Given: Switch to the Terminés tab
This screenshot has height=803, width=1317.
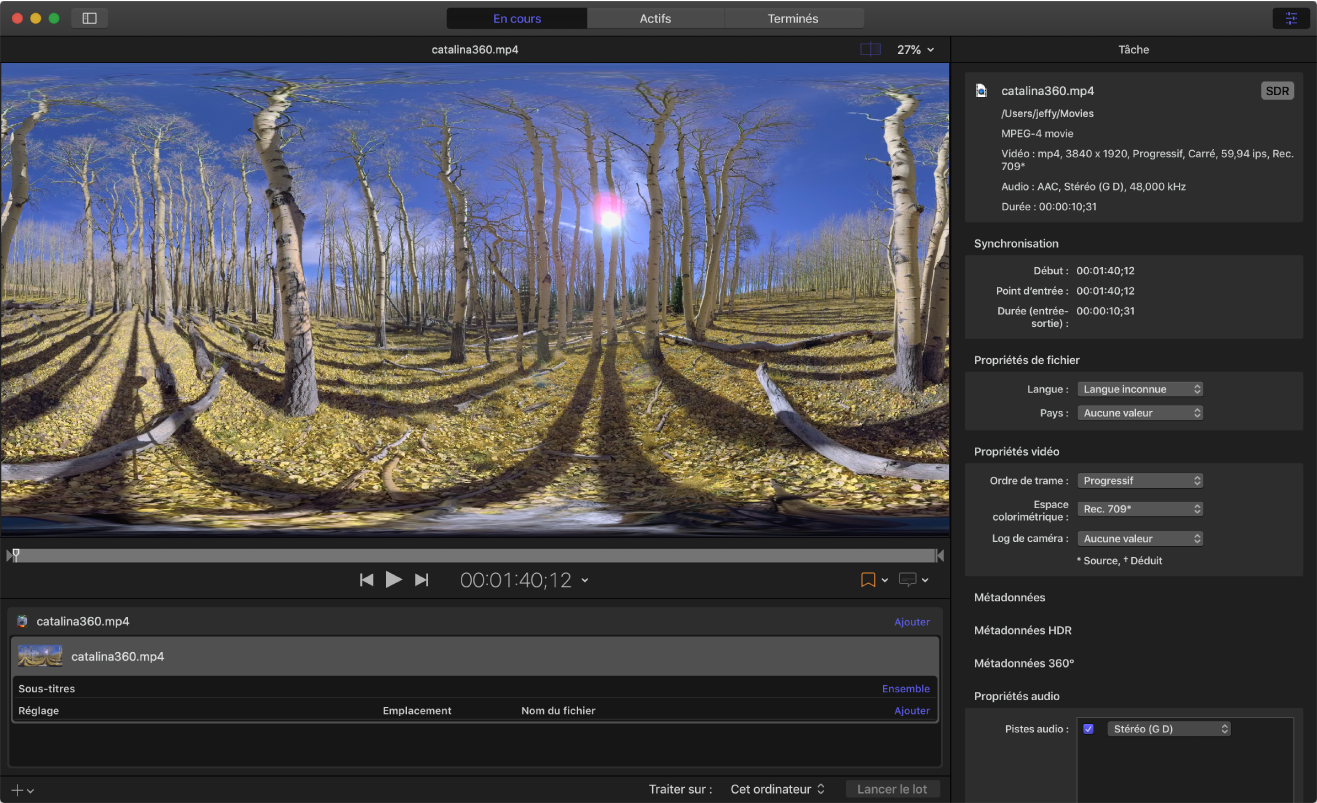Looking at the screenshot, I should click(x=793, y=18).
